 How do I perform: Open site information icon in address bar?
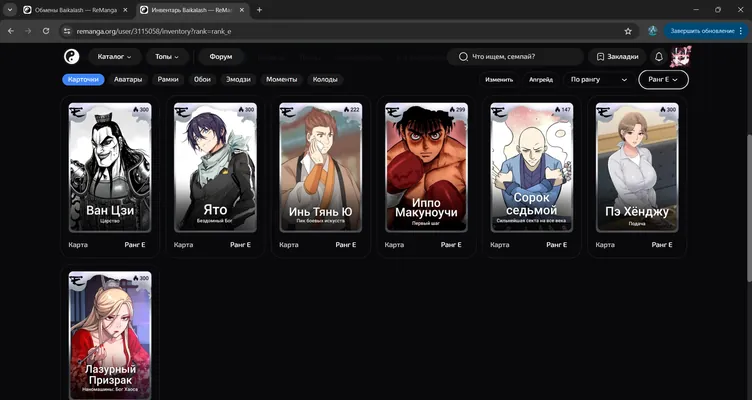pyautogui.click(x=67, y=31)
